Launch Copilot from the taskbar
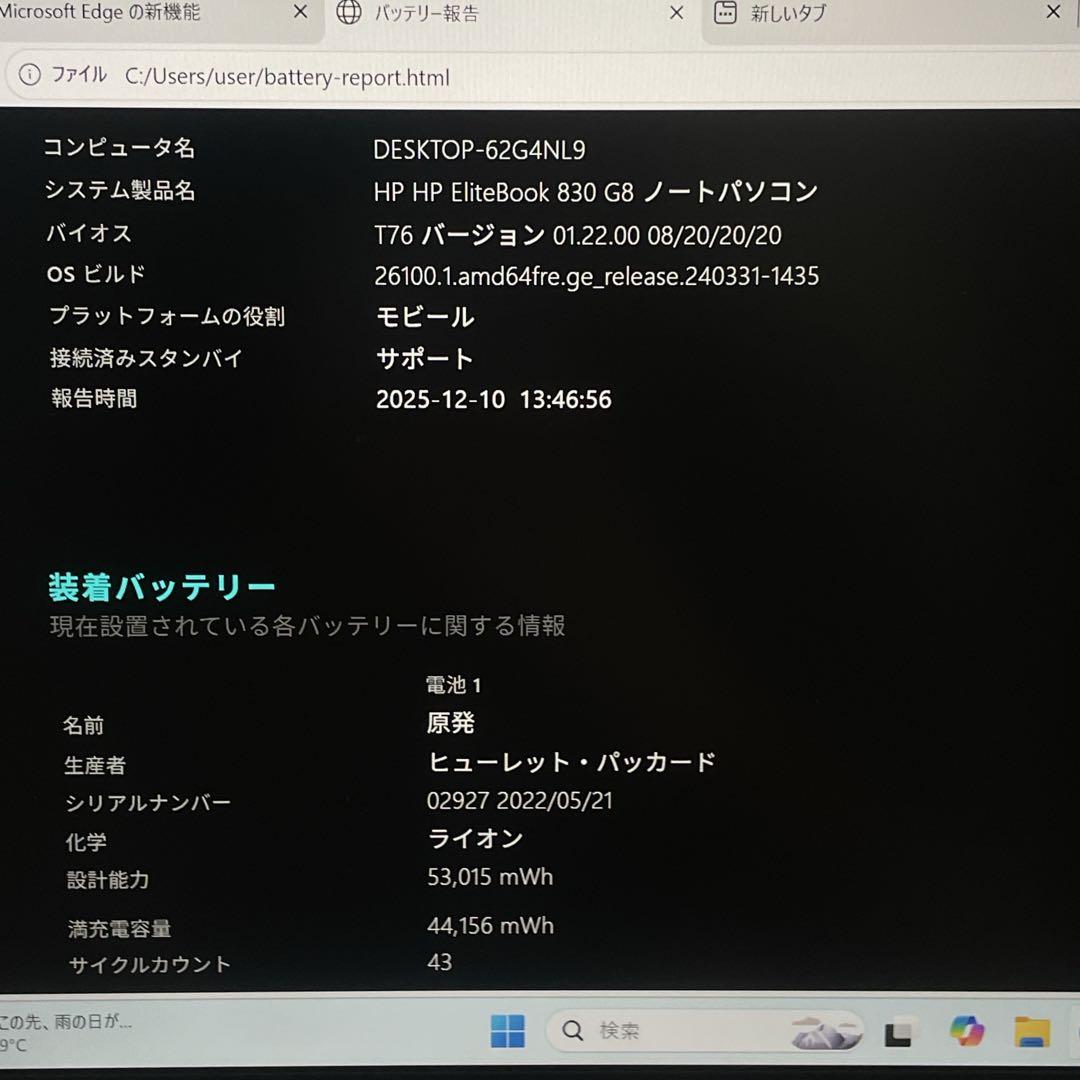The height and width of the screenshot is (1080, 1080). [967, 1030]
